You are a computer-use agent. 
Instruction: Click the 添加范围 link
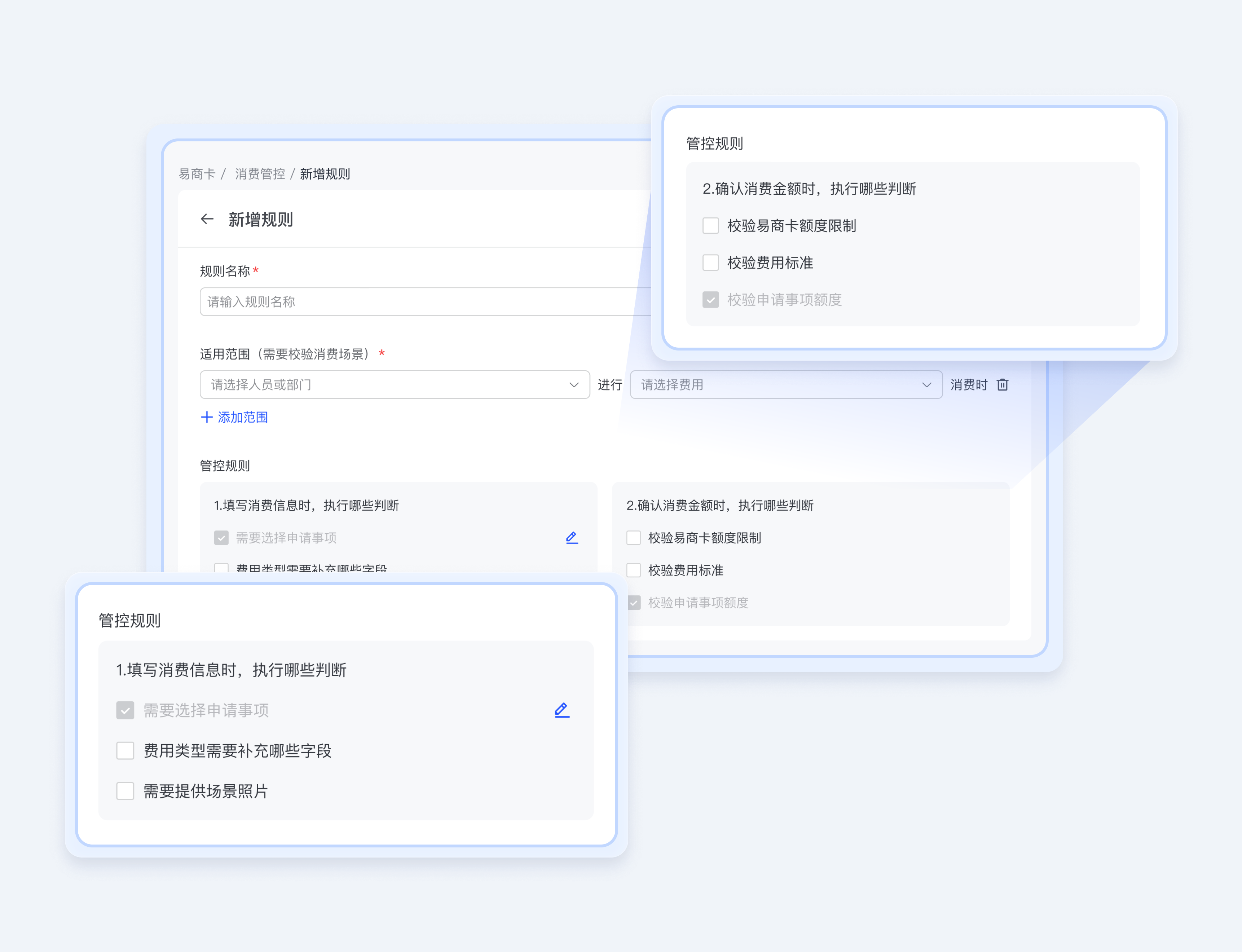click(242, 418)
